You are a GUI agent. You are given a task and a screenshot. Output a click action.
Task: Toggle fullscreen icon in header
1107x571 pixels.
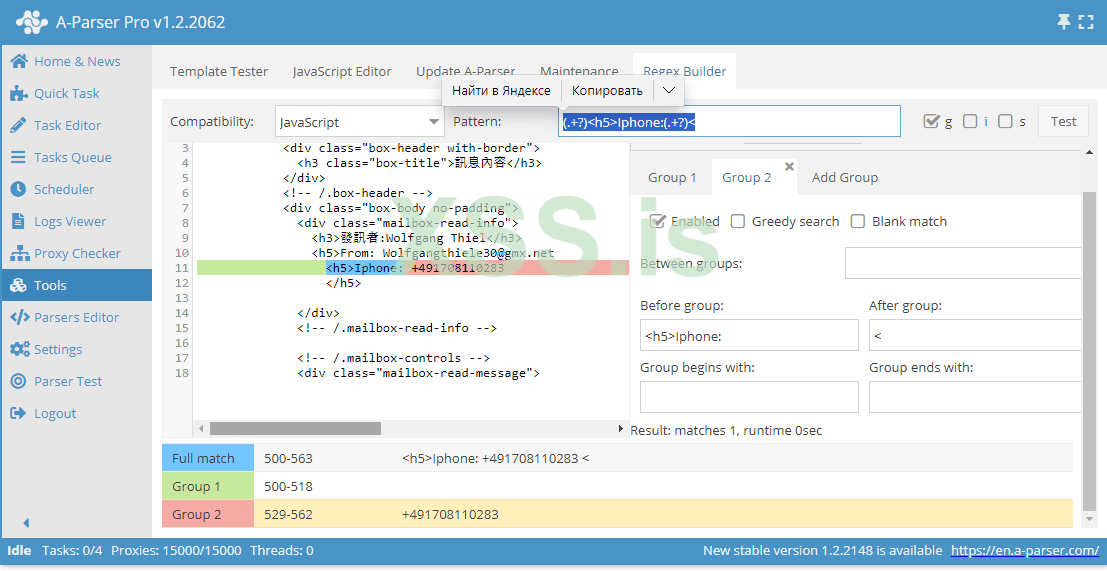1086,23
